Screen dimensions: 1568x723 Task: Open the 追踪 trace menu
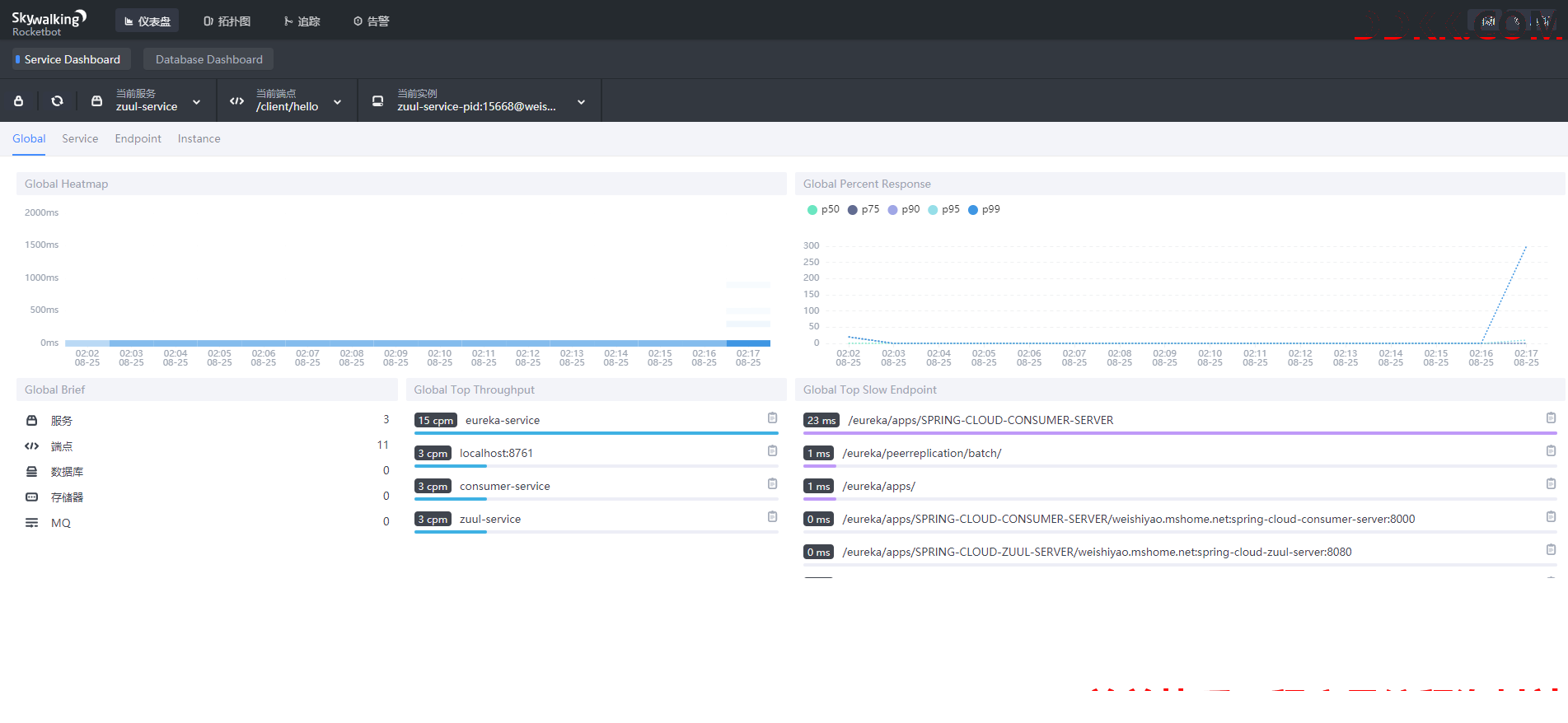(x=302, y=21)
